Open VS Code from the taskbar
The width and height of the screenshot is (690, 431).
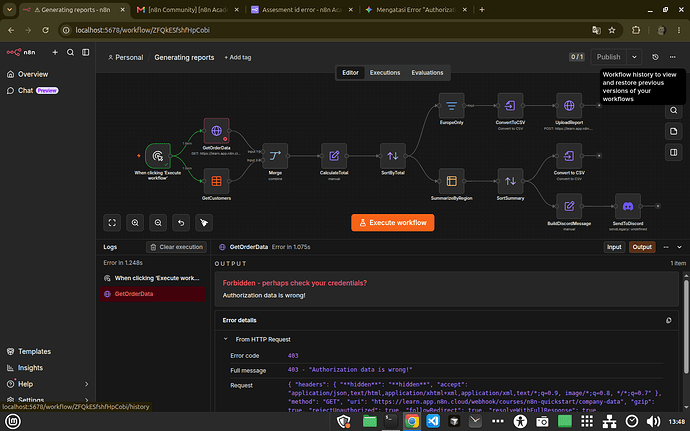pyautogui.click(x=433, y=421)
